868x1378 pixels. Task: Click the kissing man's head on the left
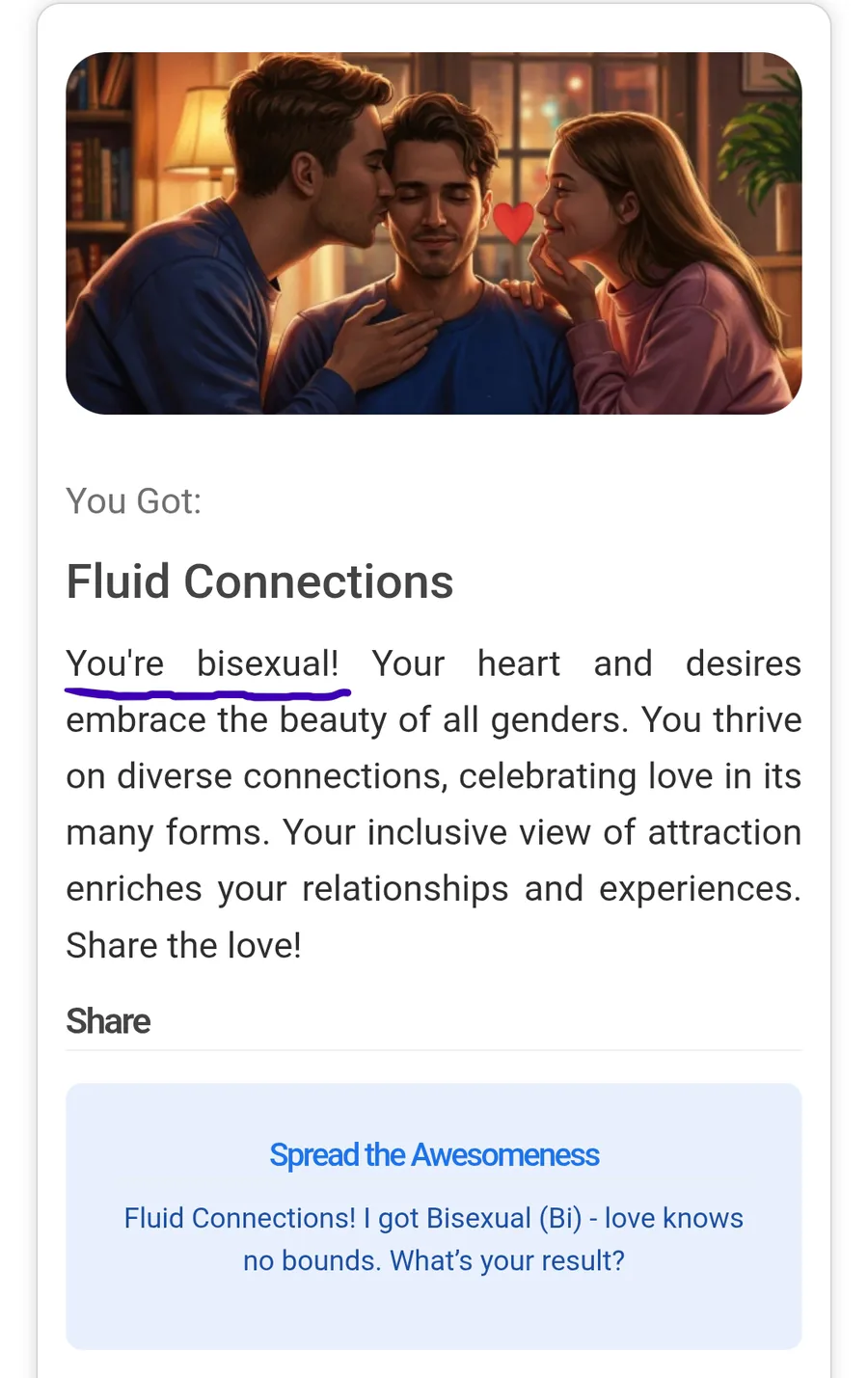coord(318,145)
